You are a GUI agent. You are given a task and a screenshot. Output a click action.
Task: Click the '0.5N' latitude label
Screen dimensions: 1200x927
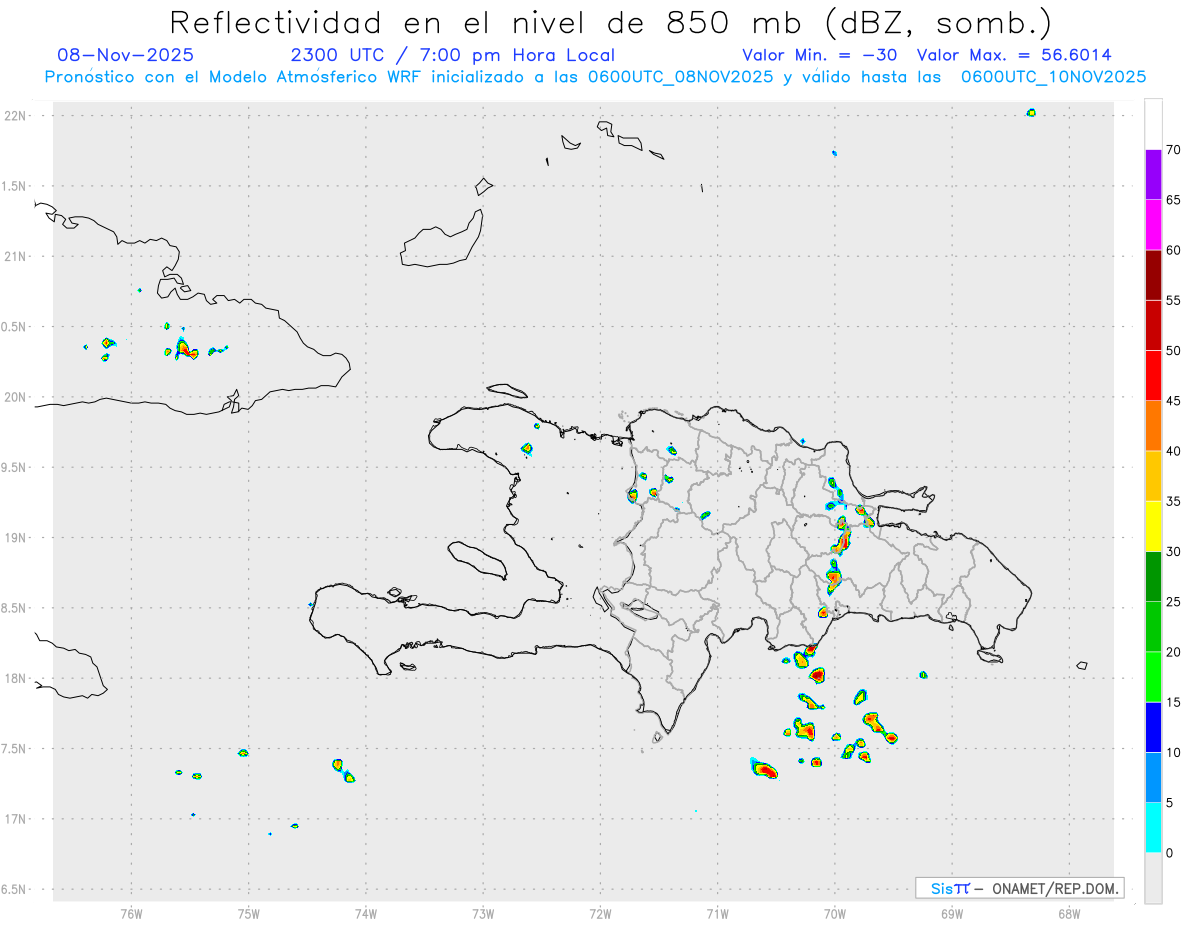tap(15, 327)
